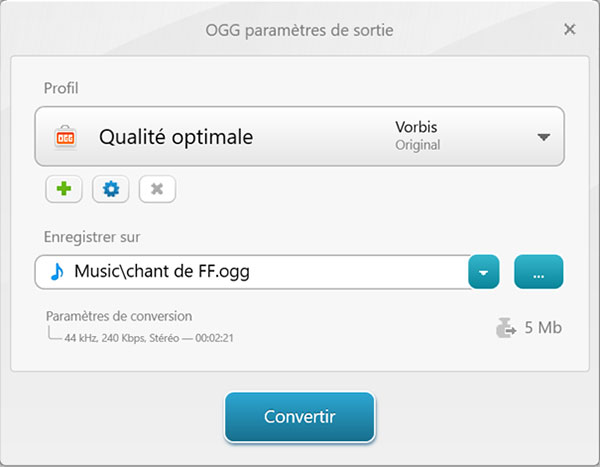Click the red preset icon beside Qualité optimale
Image resolution: width=600 pixels, height=467 pixels.
pyautogui.click(x=65, y=137)
